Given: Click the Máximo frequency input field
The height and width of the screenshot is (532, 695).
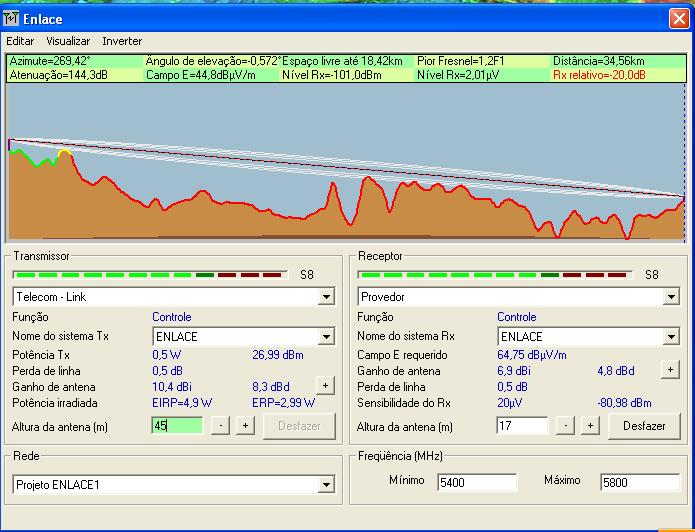Looking at the screenshot, I should pyautogui.click(x=638, y=482).
